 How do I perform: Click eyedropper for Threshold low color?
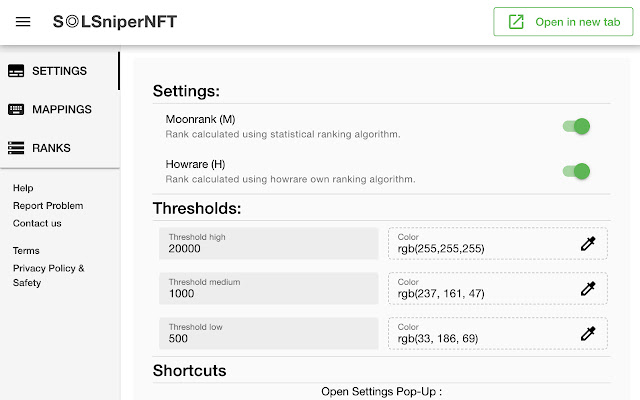(x=588, y=333)
